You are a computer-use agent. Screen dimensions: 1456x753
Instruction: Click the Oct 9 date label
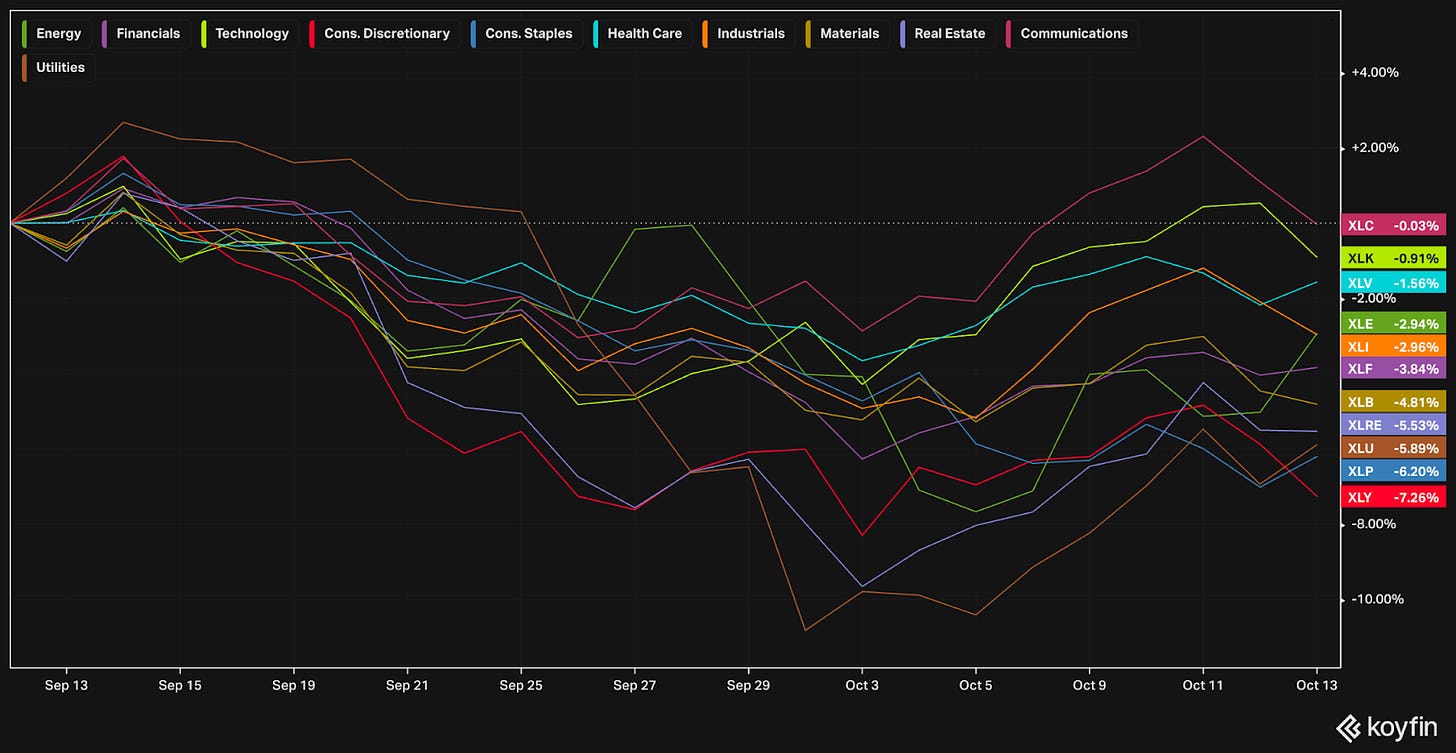(x=1088, y=685)
